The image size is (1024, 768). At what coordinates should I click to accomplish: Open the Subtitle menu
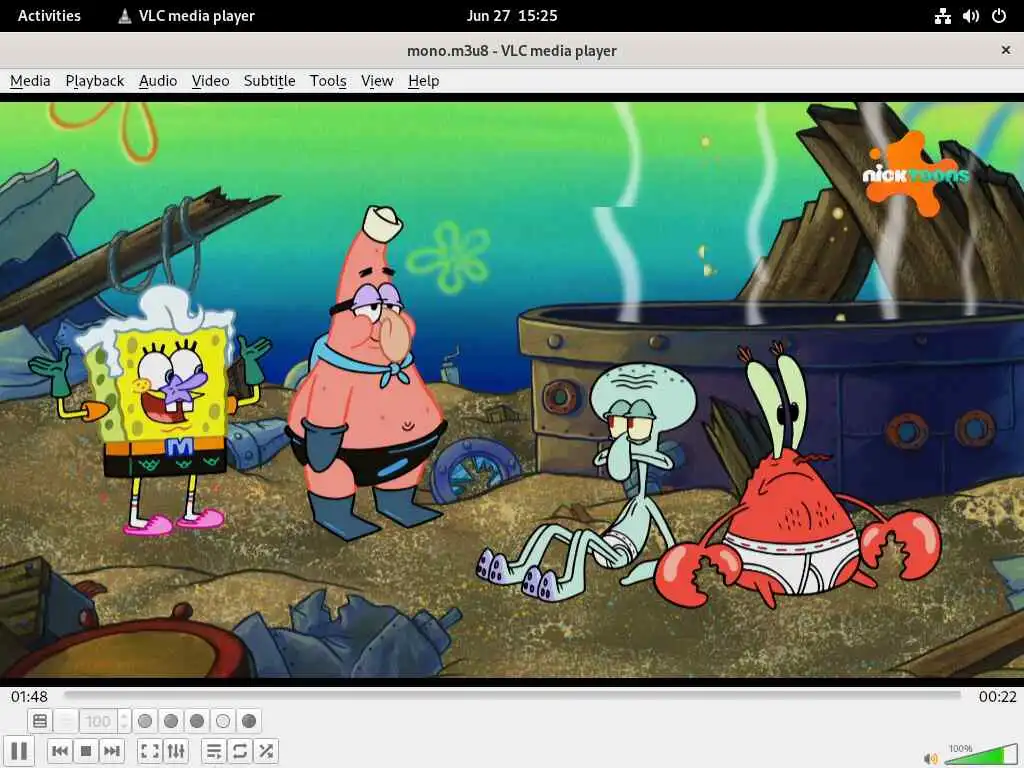[x=270, y=81]
